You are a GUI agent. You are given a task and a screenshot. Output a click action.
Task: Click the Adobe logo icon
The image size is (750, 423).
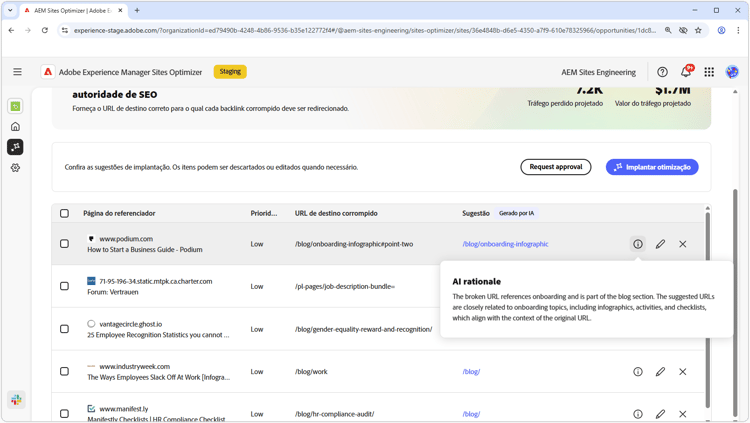[x=48, y=72]
